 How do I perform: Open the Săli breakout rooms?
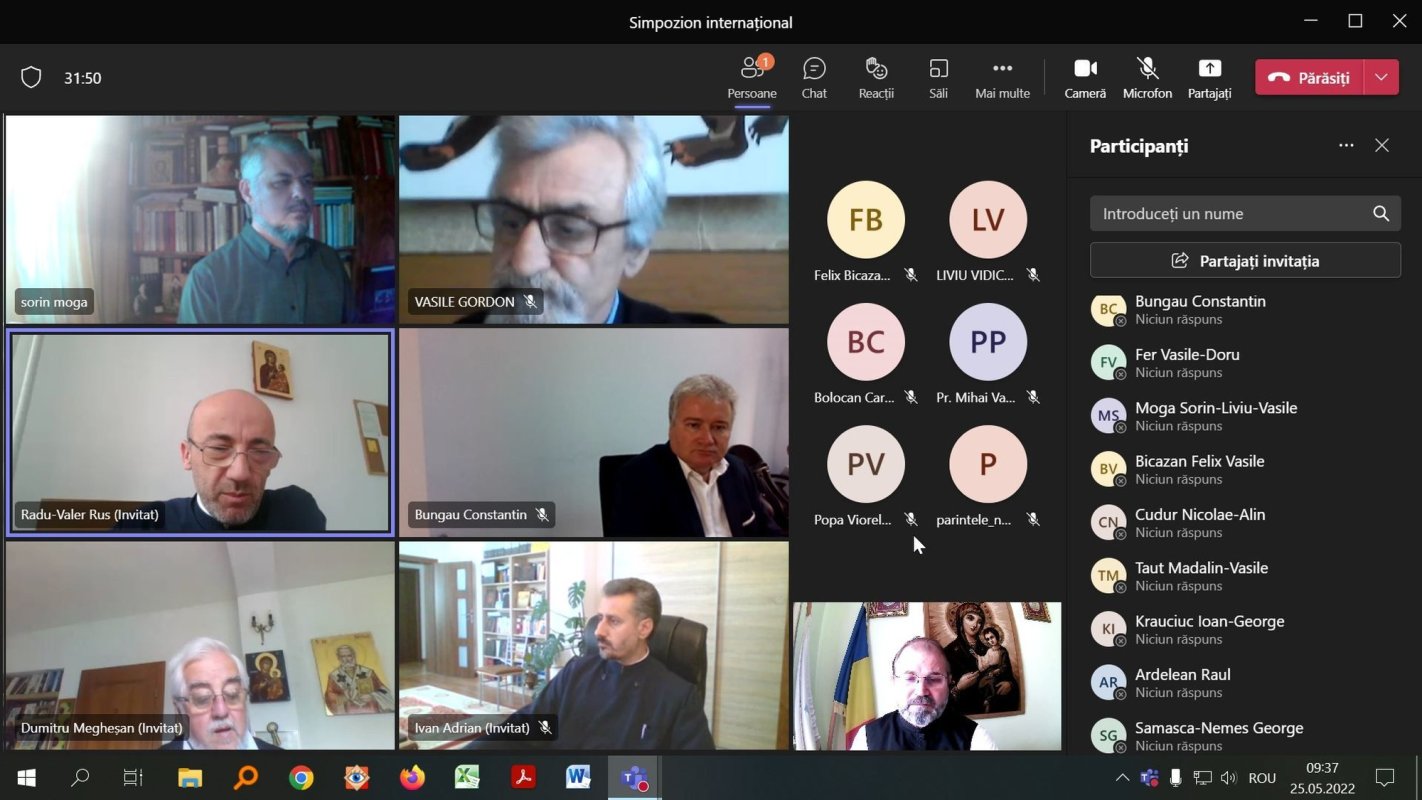click(938, 78)
